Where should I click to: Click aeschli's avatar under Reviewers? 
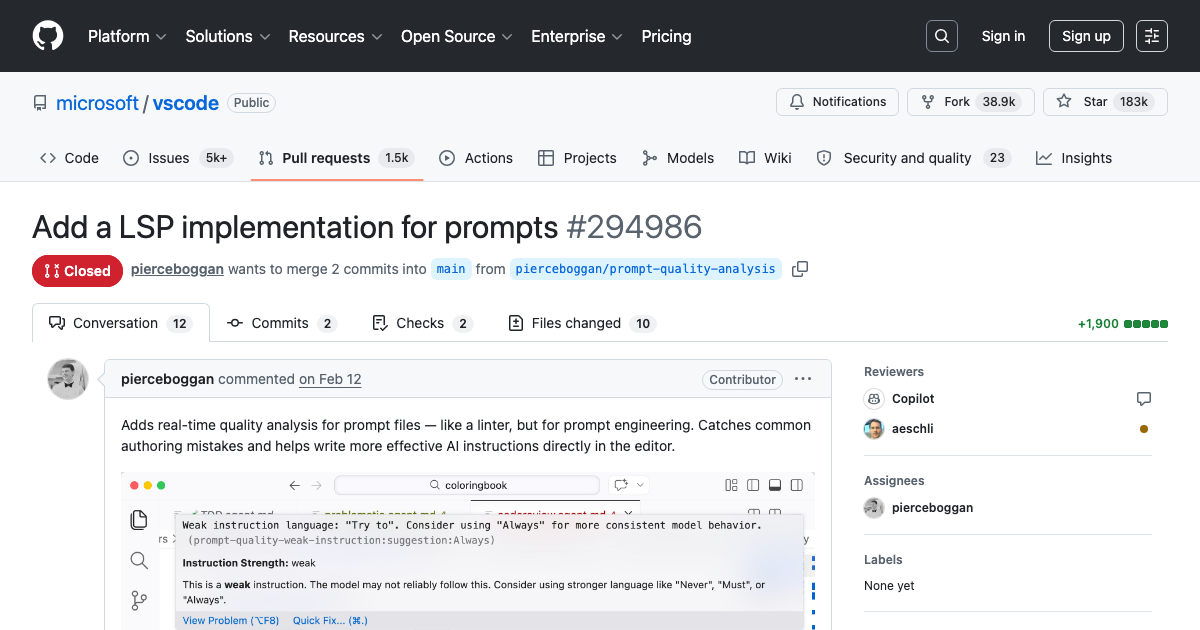(x=874, y=429)
